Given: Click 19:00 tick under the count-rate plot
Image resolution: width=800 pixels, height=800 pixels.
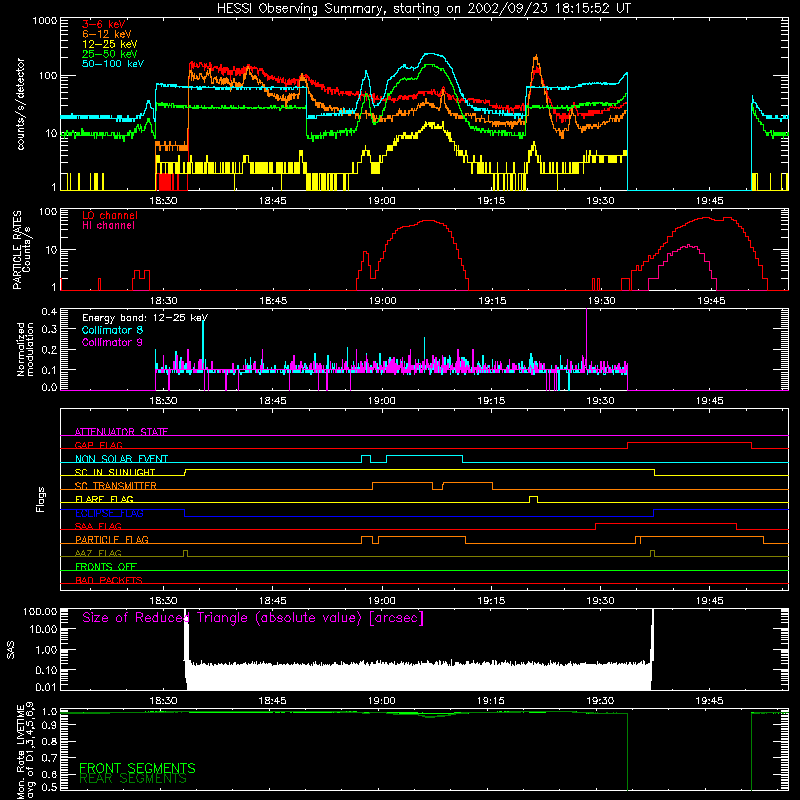Looking at the screenshot, I should point(382,201).
